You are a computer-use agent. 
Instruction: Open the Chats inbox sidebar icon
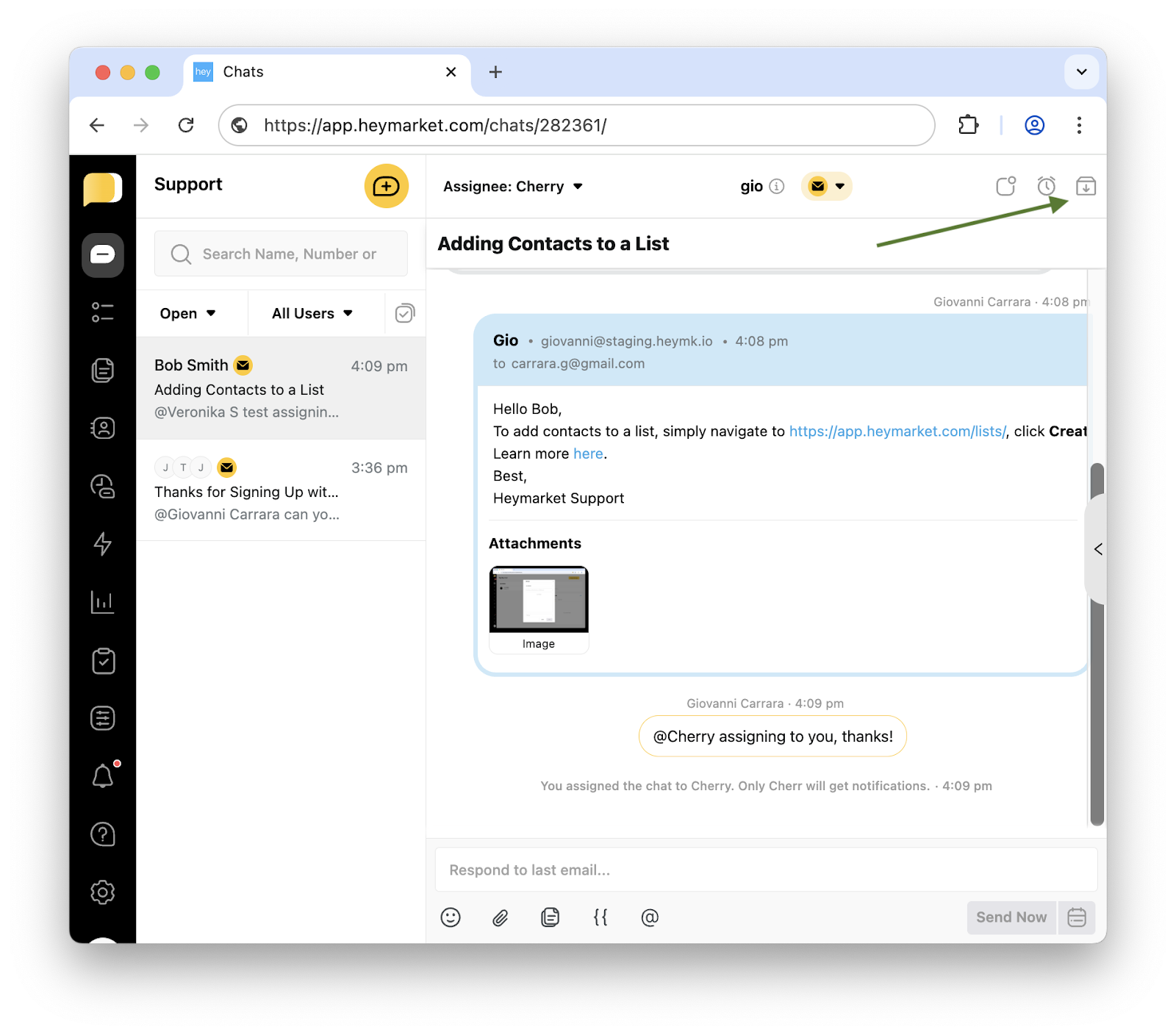tap(103, 255)
